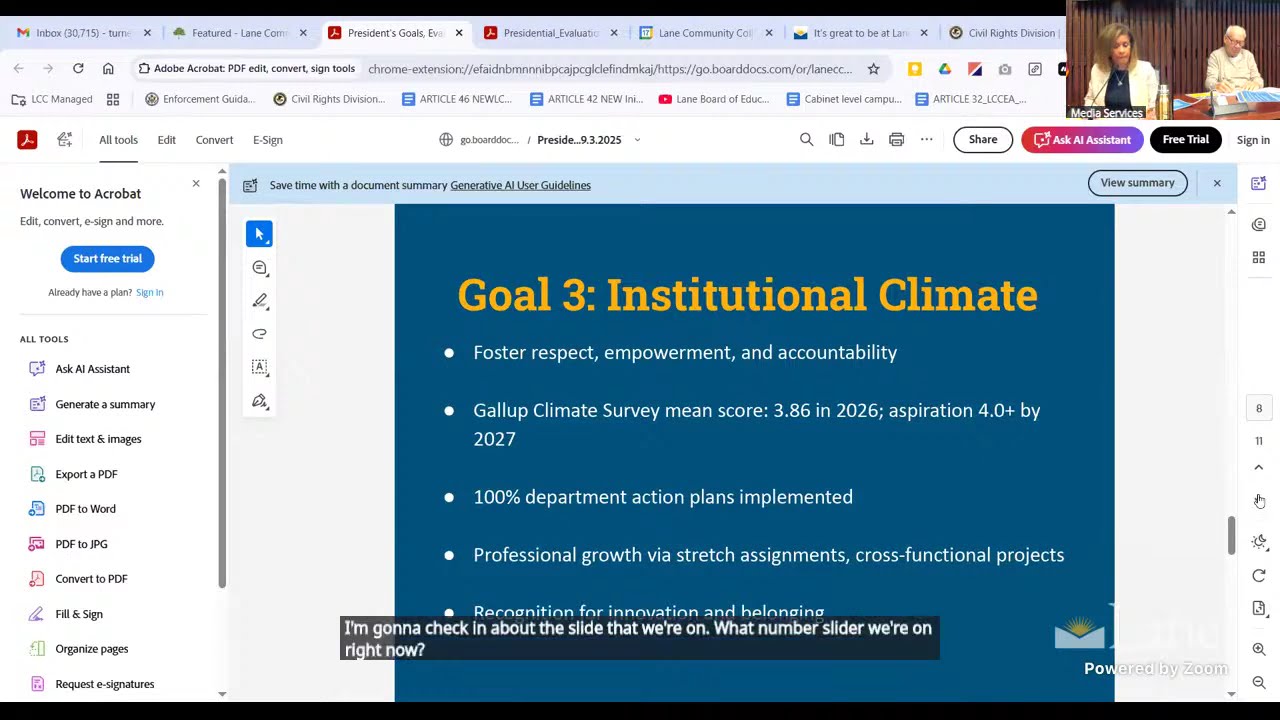Open the search magnifier in Acrobat toolbar
Viewport: 1280px width, 720px height.
click(x=806, y=140)
